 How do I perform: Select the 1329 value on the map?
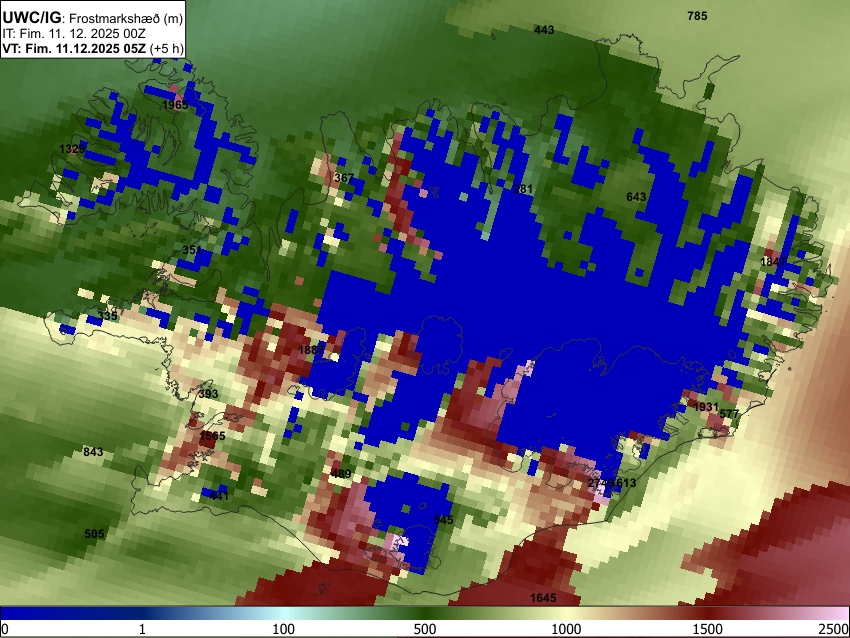72,149
